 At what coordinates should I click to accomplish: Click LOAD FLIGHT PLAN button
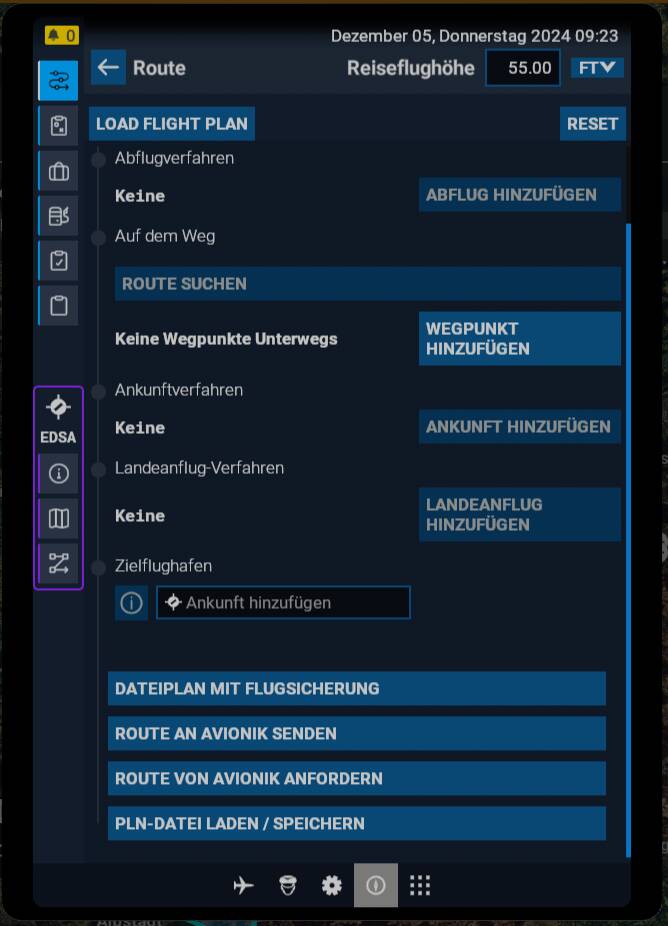[172, 124]
